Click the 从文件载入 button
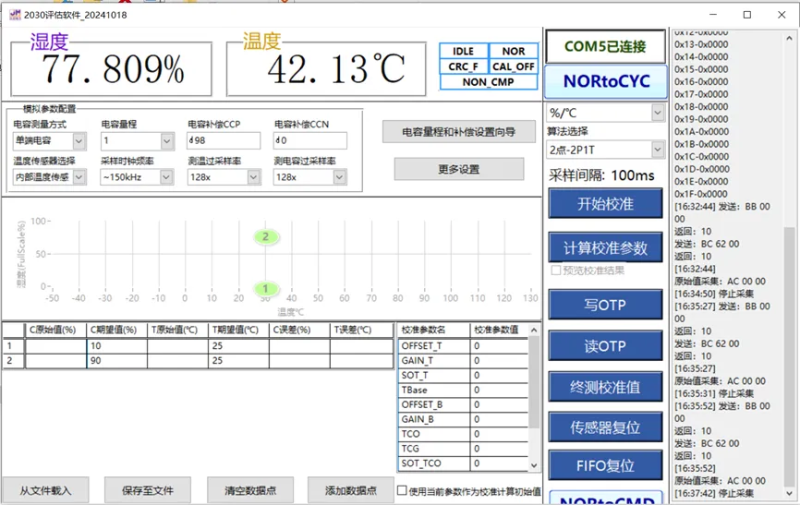 [x=45, y=491]
